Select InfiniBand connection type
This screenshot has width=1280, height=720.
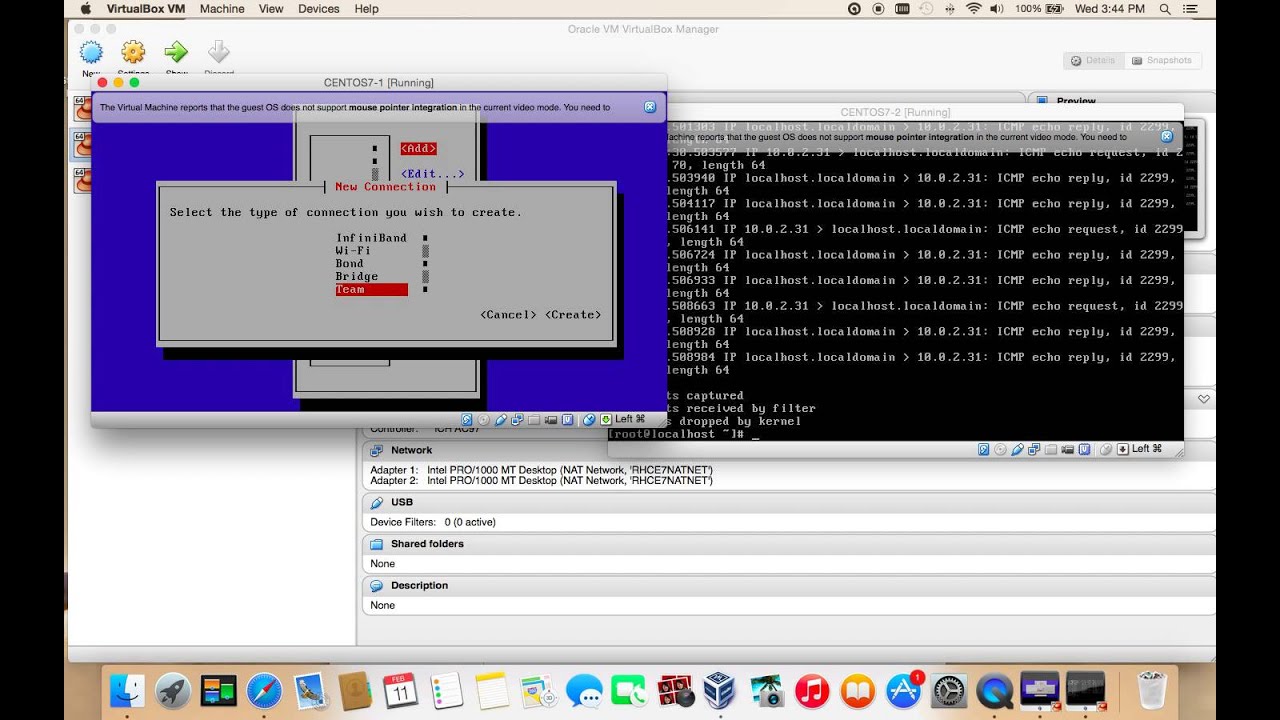(371, 238)
